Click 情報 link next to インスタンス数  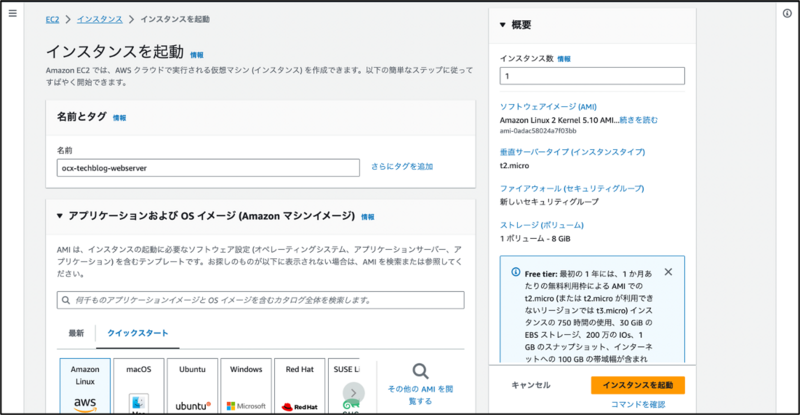coord(564,59)
